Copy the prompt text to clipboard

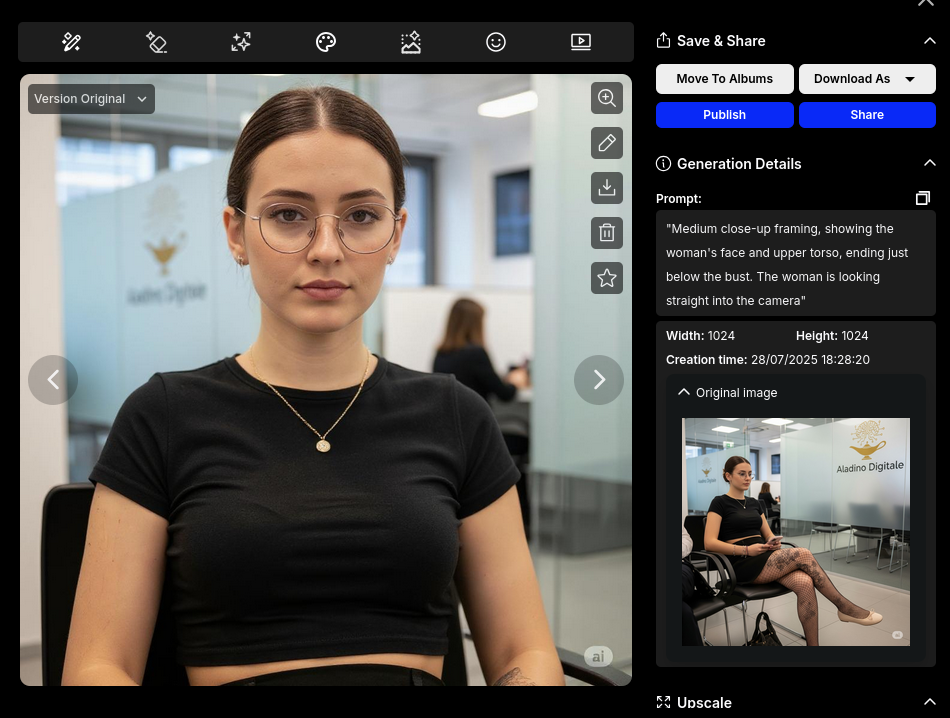922,199
